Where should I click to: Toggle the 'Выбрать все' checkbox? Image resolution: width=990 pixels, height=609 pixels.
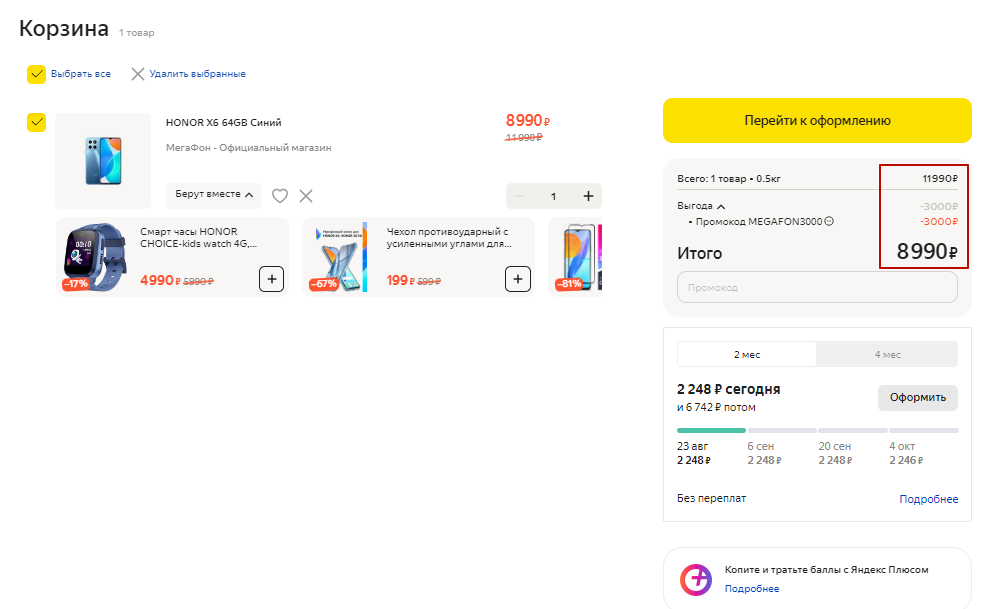[x=37, y=74]
